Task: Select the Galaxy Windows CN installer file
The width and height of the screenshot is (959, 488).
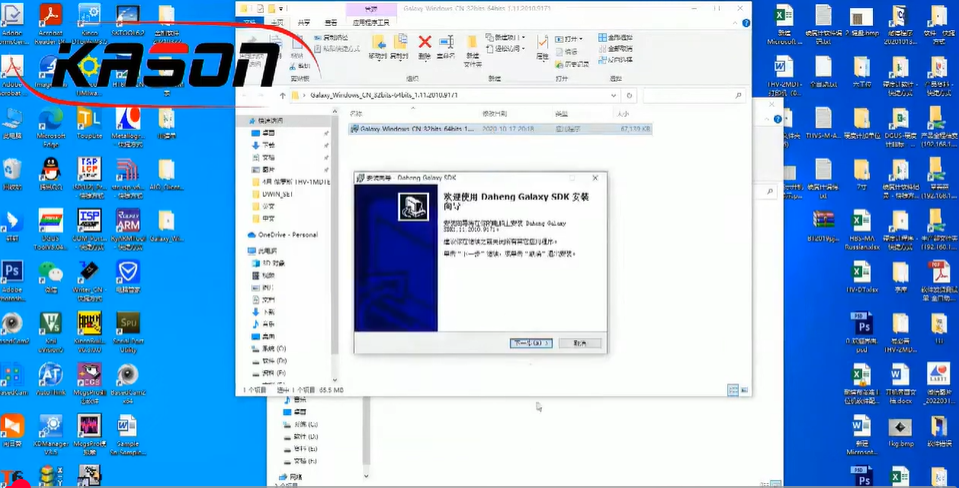Action: point(415,129)
